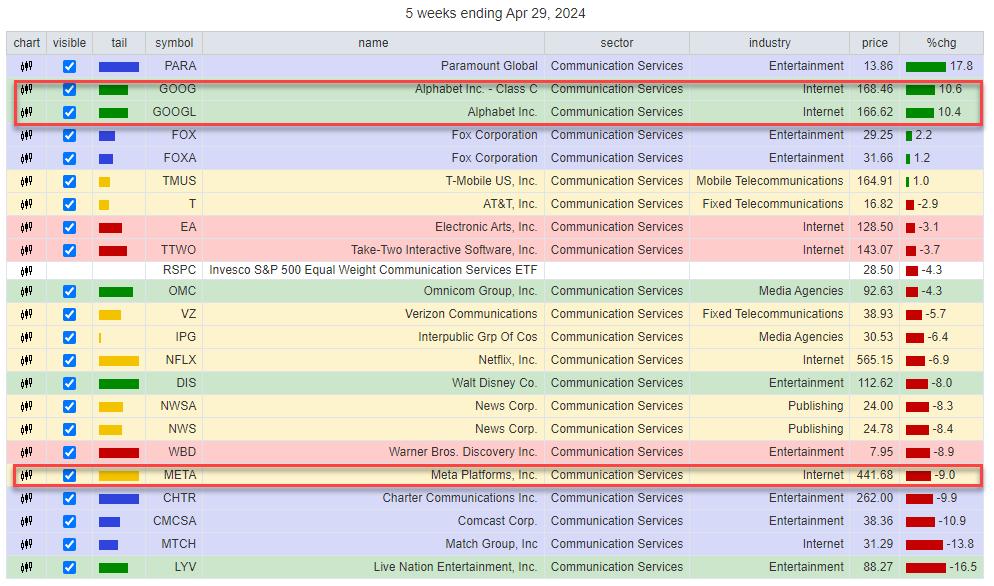994x586 pixels.
Task: Click the sector column header
Action: pyautogui.click(x=616, y=43)
